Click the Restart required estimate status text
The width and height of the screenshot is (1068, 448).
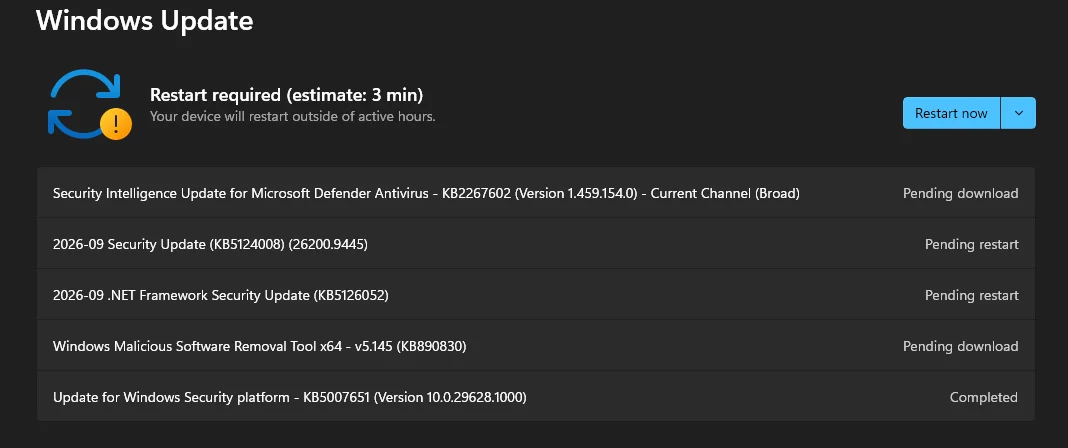click(x=286, y=94)
